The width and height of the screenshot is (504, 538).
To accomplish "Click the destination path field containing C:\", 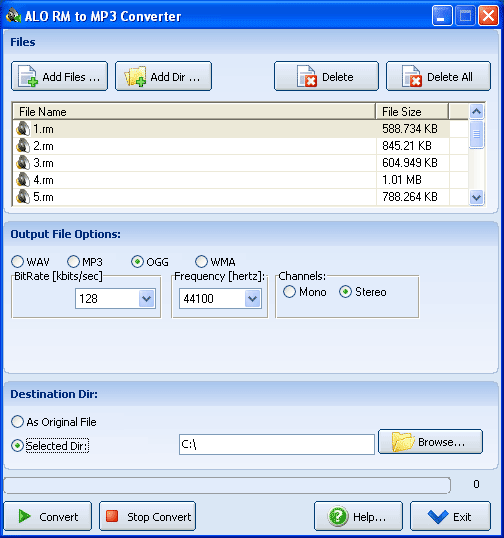I will click(277, 444).
